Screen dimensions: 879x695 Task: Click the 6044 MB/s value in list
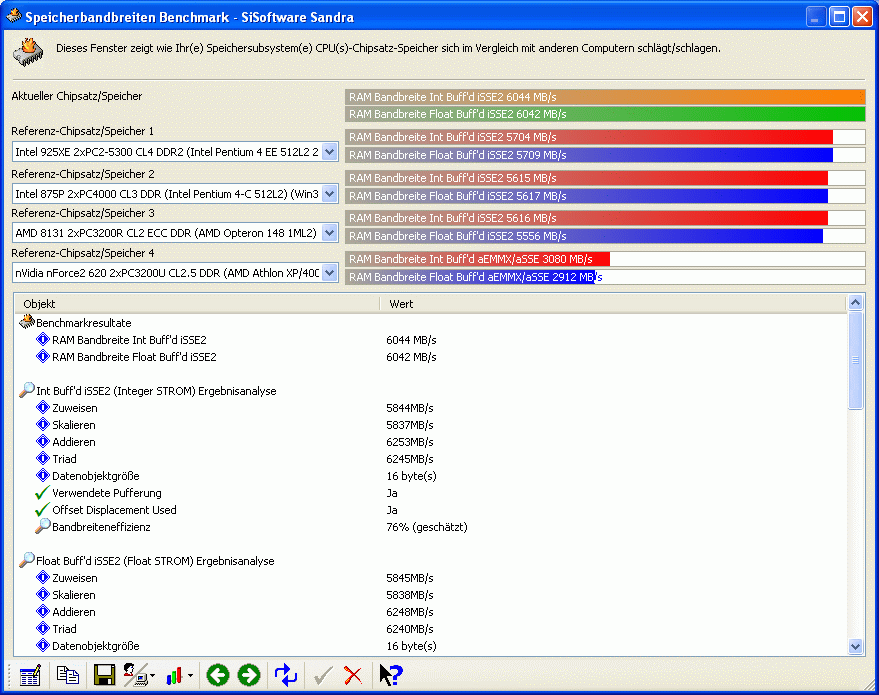click(x=411, y=340)
